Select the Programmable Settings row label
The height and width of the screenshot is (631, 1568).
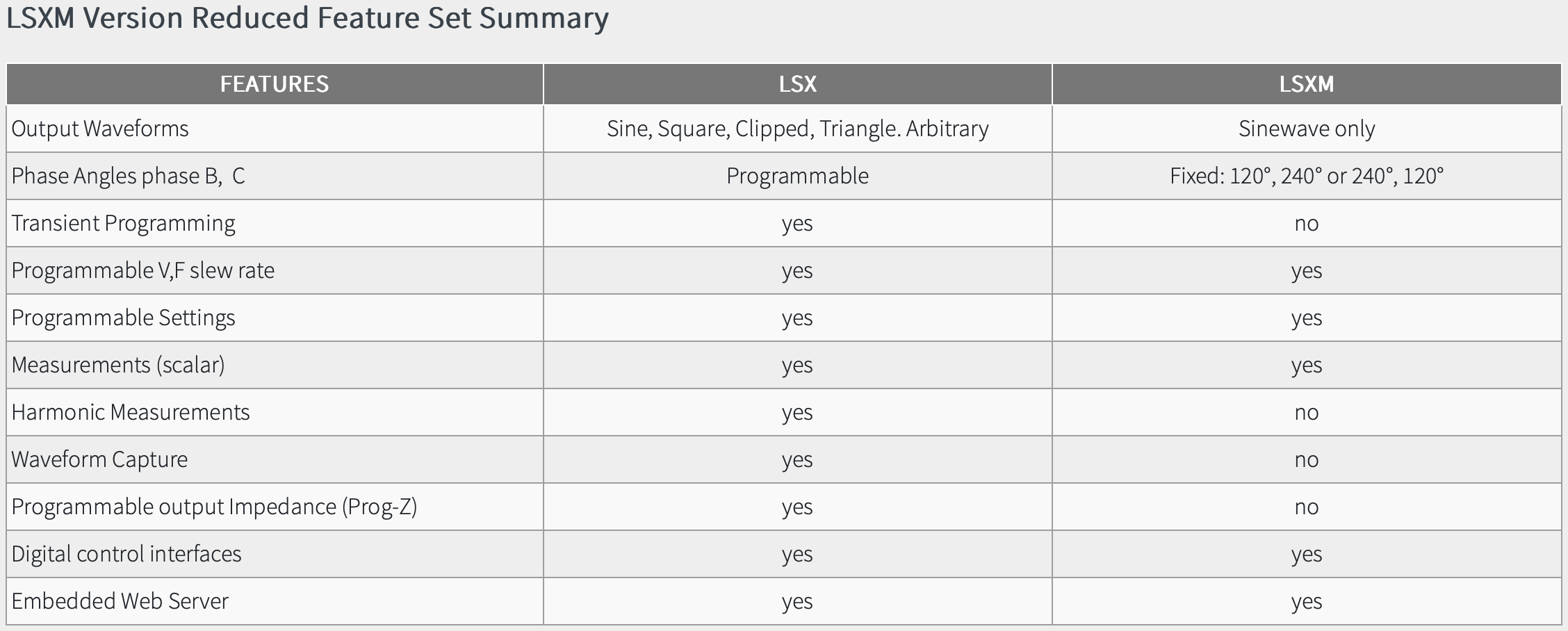[x=123, y=318]
